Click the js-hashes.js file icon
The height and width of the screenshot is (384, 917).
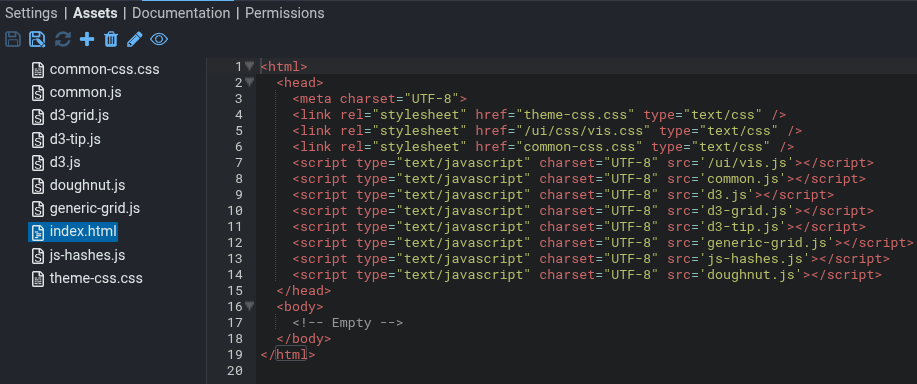pyautogui.click(x=38, y=255)
